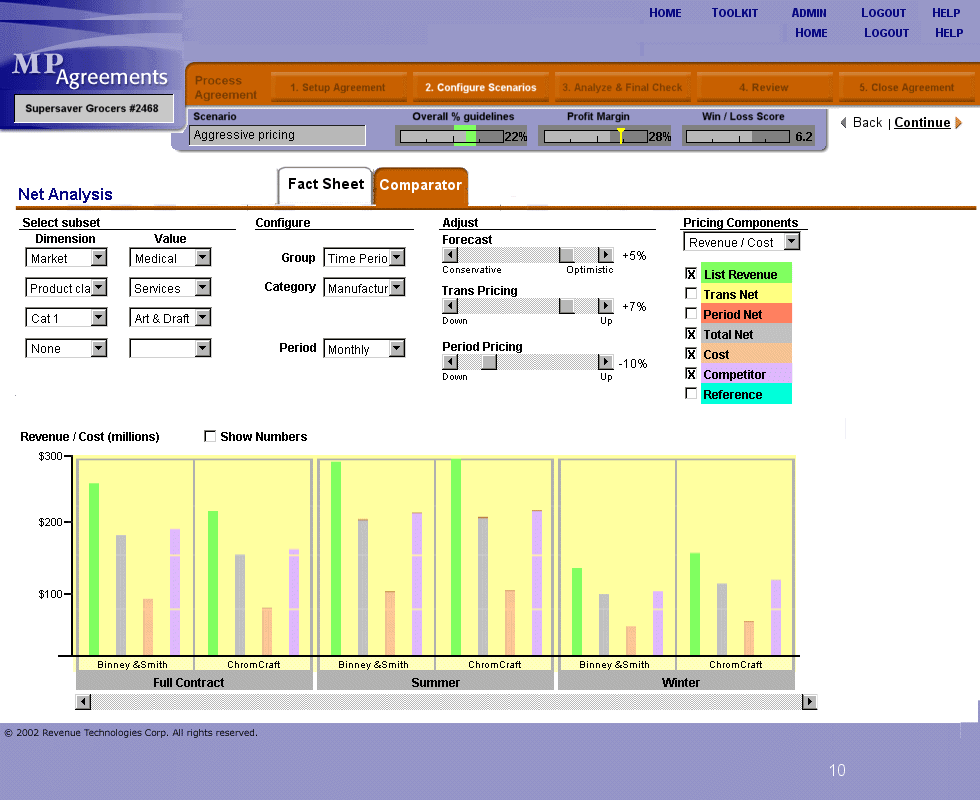Click the Back arrow icon
Screen dimensions: 980x800
[x=844, y=123]
